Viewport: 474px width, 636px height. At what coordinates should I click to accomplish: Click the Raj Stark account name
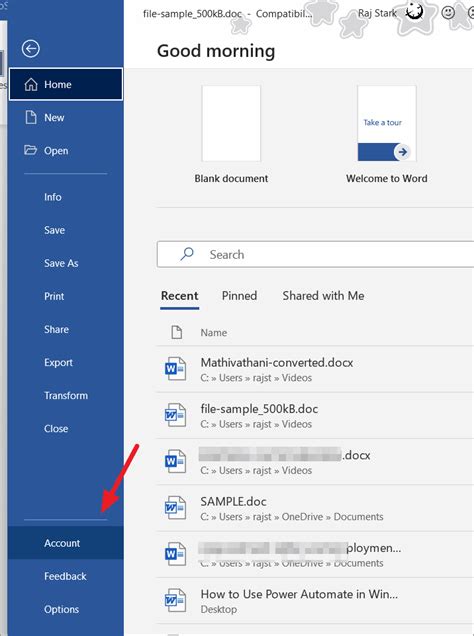(x=377, y=13)
